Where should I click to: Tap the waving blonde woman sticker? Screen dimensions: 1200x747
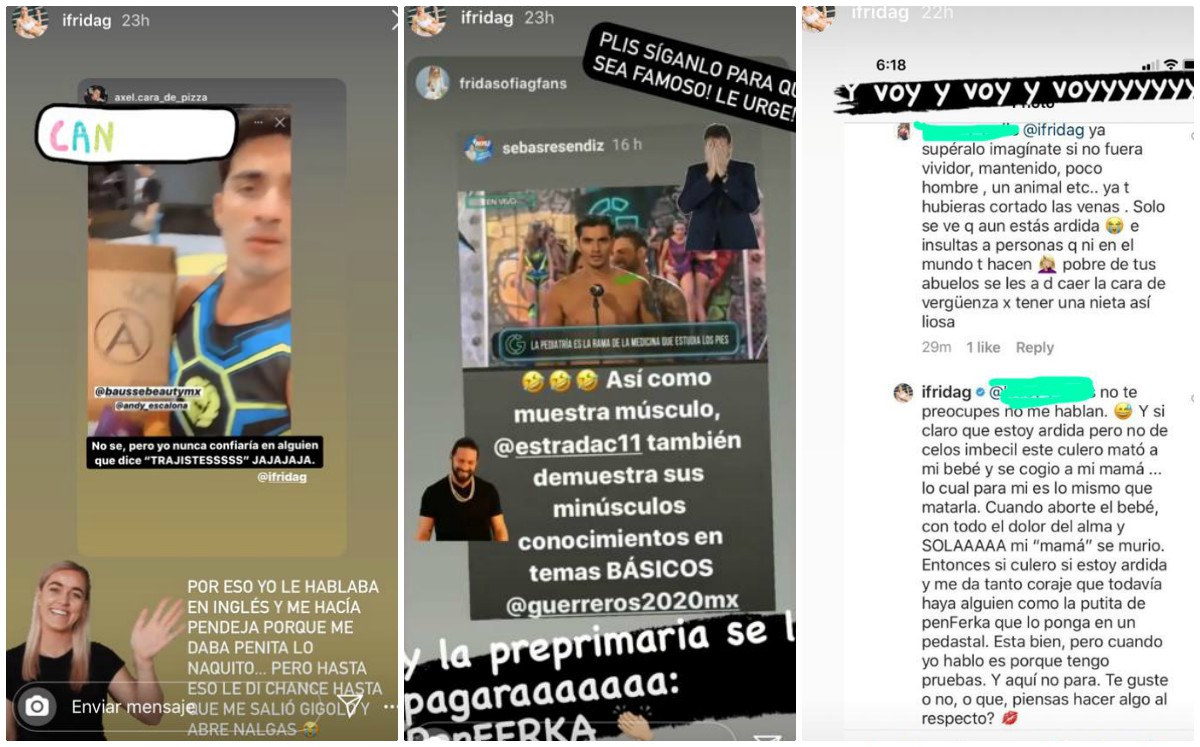click(93, 651)
